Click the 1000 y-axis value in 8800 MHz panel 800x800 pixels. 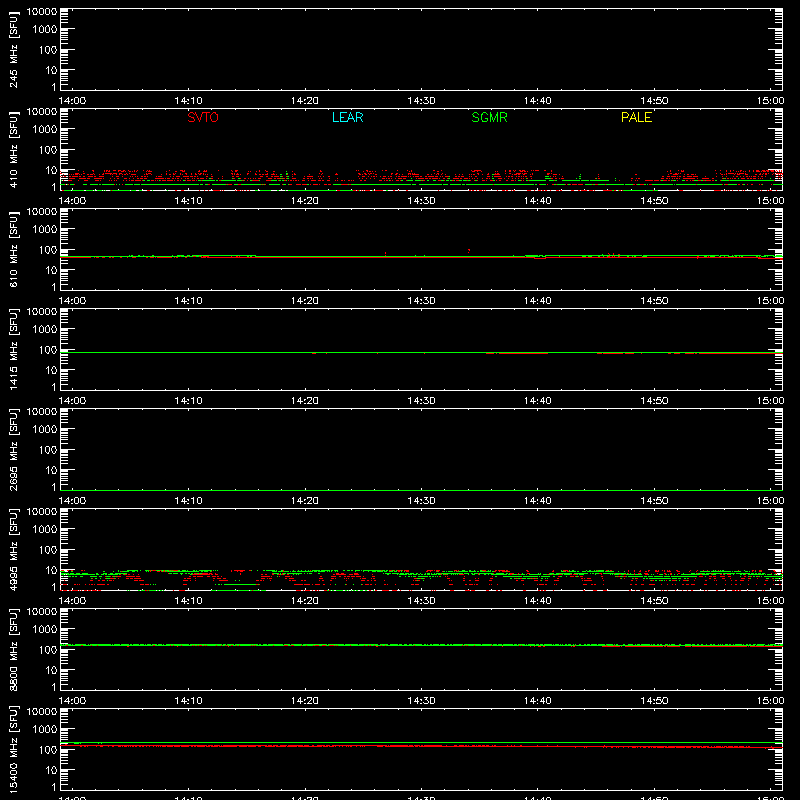45,630
